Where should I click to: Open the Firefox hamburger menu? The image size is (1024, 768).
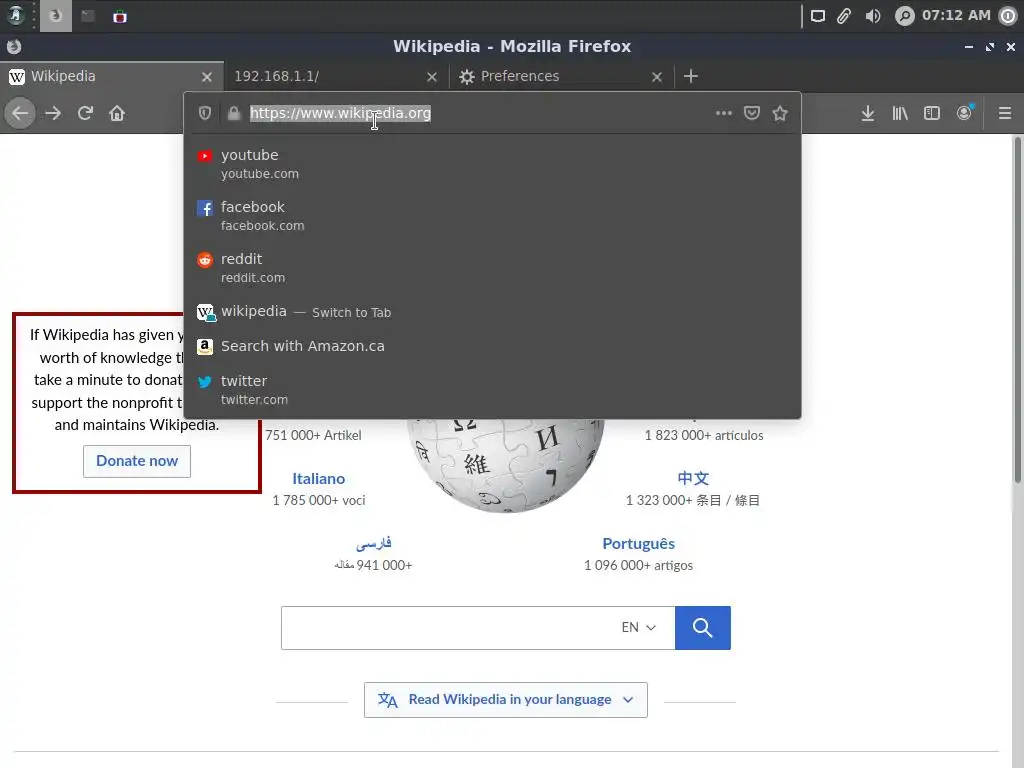point(1005,113)
